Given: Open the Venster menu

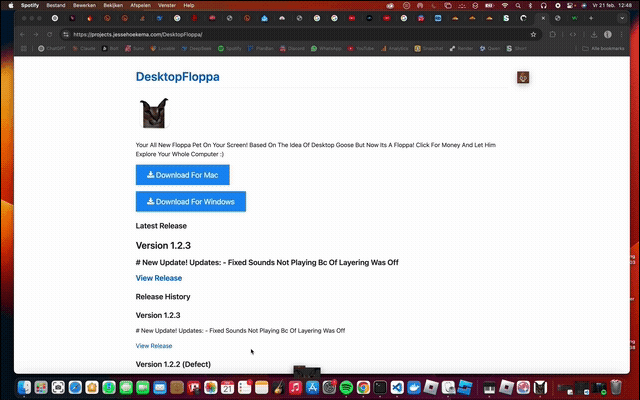Looking at the screenshot, I should 167,5.
